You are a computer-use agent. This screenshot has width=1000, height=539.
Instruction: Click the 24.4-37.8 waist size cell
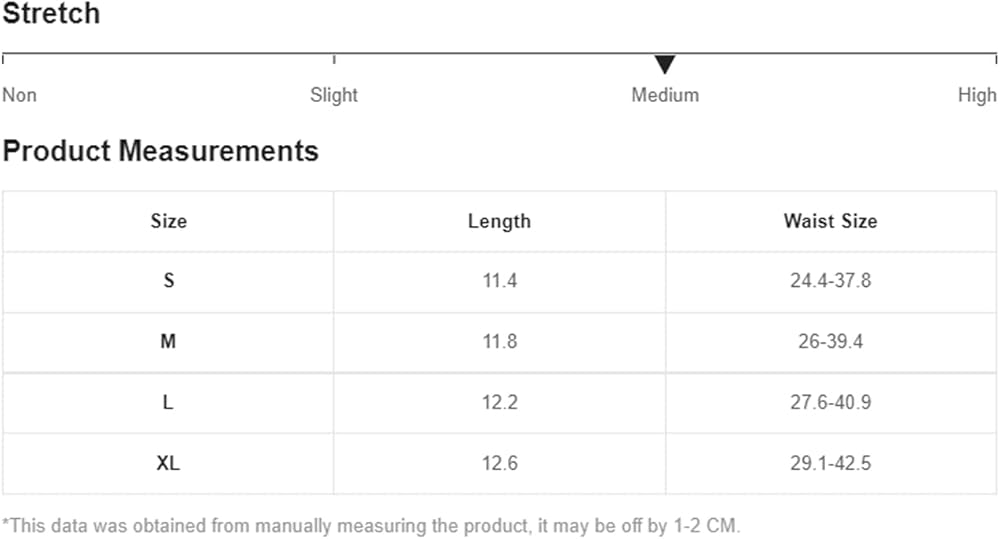[830, 281]
